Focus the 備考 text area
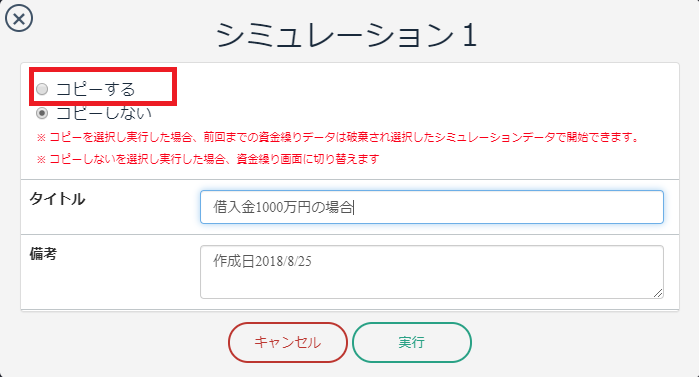The height and width of the screenshot is (377, 699). (432, 272)
